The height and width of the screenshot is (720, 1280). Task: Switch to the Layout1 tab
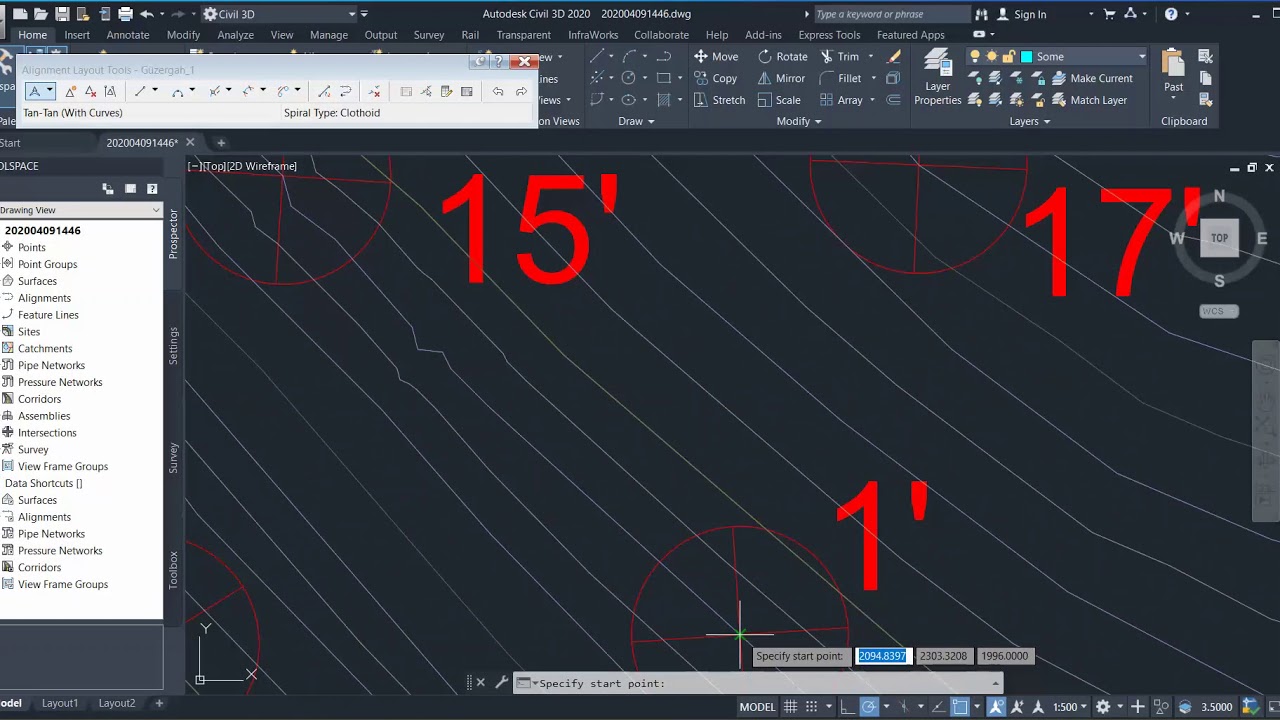60,703
